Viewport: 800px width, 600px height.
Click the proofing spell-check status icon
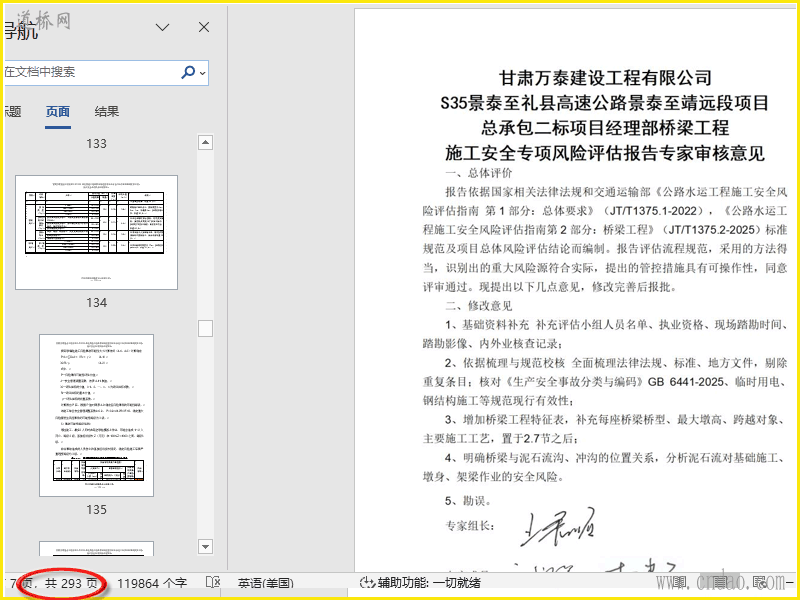212,583
